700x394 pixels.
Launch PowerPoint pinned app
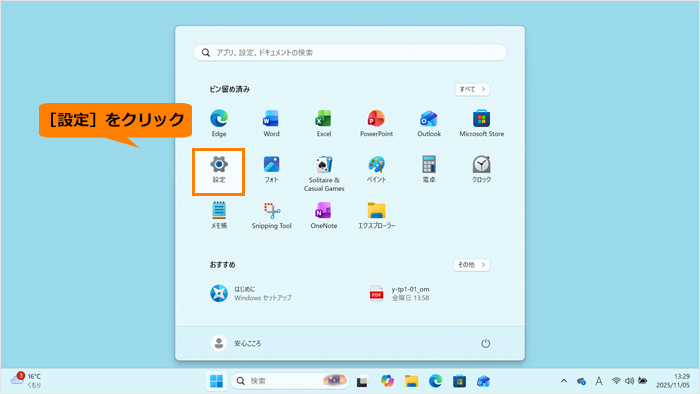pos(376,123)
